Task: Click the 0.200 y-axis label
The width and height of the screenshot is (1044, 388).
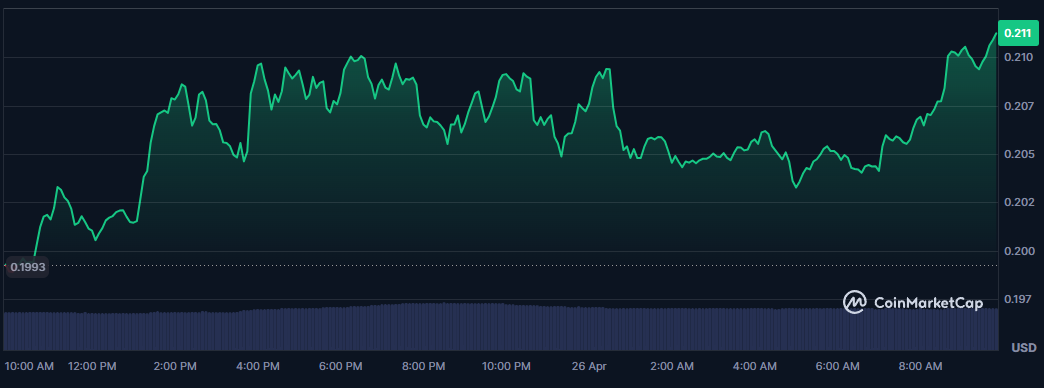Action: coord(1019,251)
